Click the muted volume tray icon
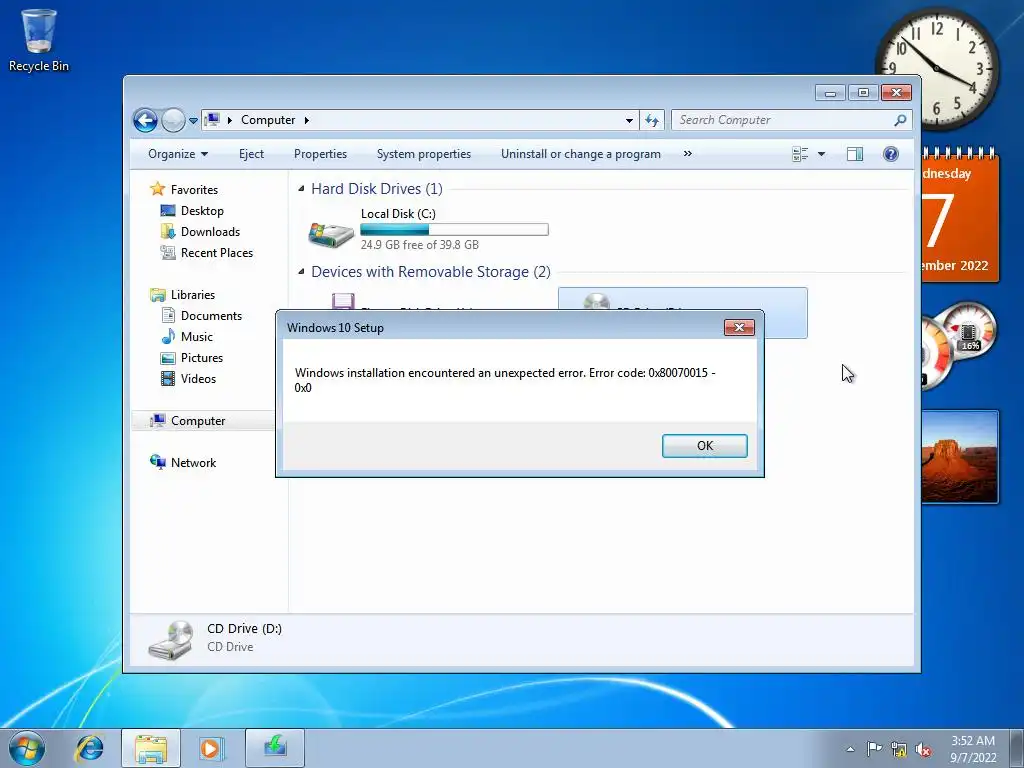 point(923,749)
